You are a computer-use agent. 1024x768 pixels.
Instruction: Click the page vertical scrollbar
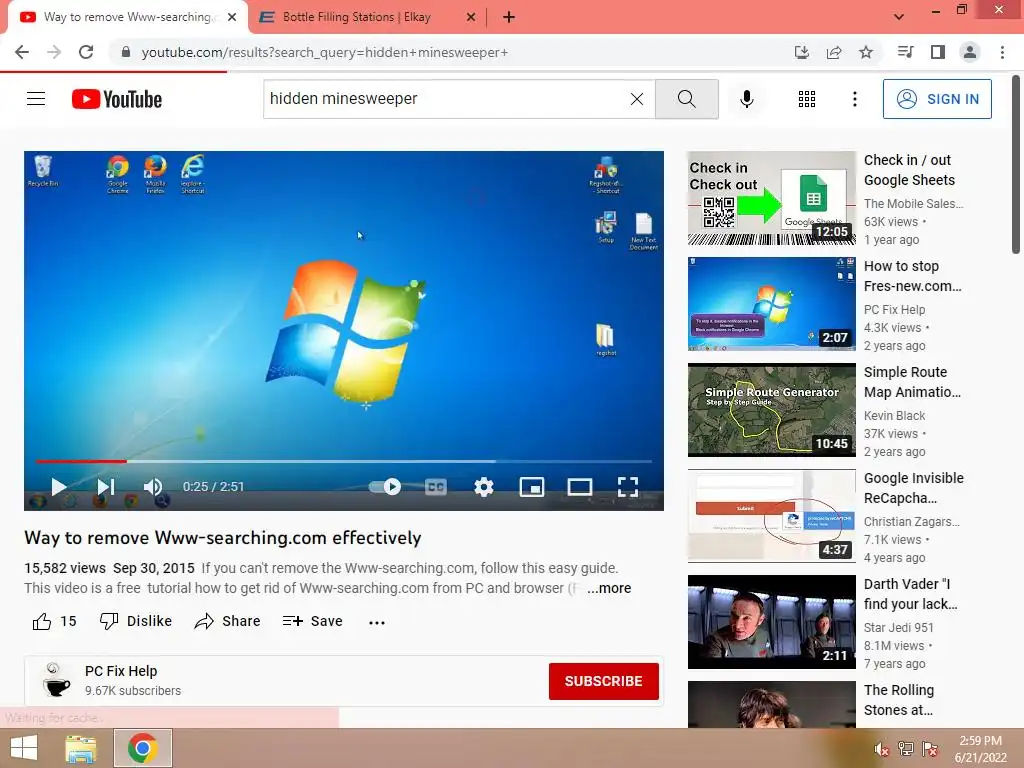point(1016,165)
